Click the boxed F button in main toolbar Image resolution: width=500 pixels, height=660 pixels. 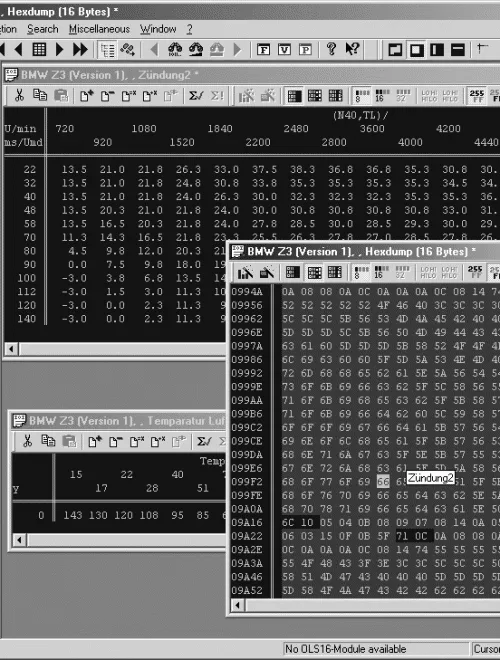point(263,50)
